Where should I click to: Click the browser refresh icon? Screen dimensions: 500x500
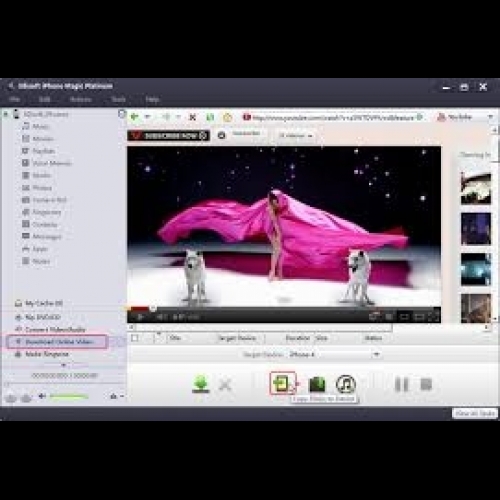(210, 117)
